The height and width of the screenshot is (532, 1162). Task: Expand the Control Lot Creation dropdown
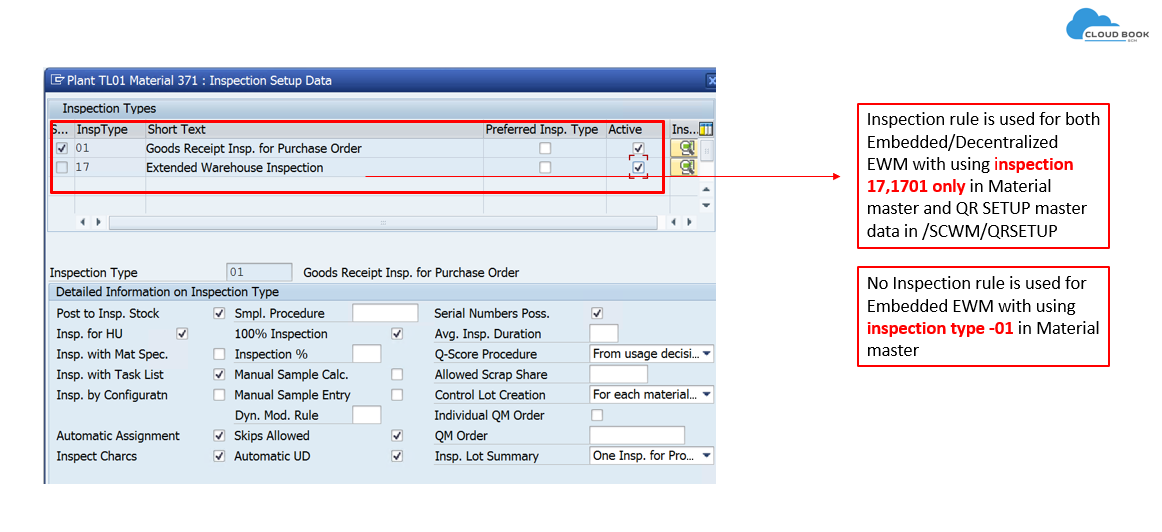tap(706, 395)
